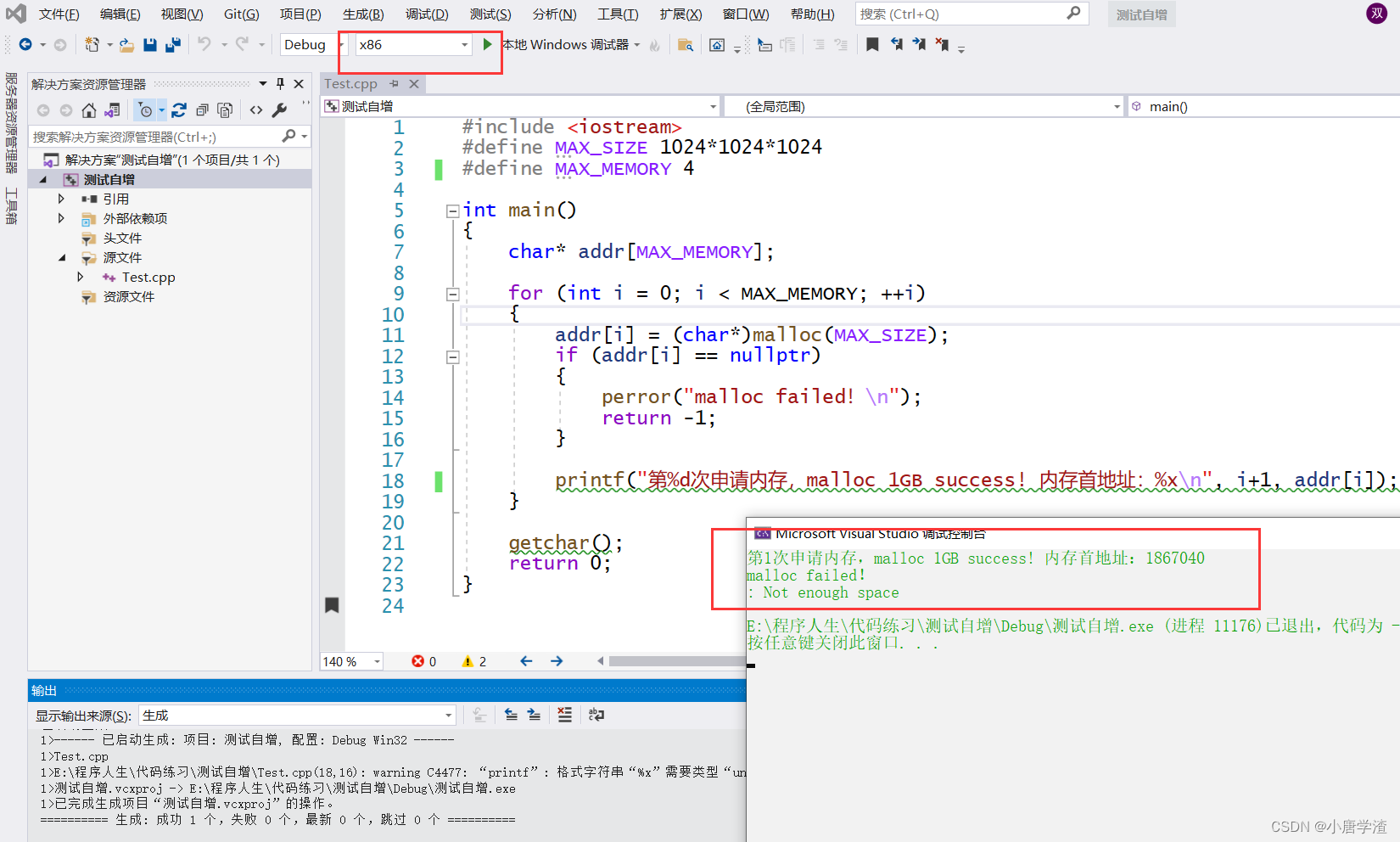This screenshot has width=1400, height=842.
Task: Select the Test.cpp editor tab
Action: pyautogui.click(x=350, y=83)
